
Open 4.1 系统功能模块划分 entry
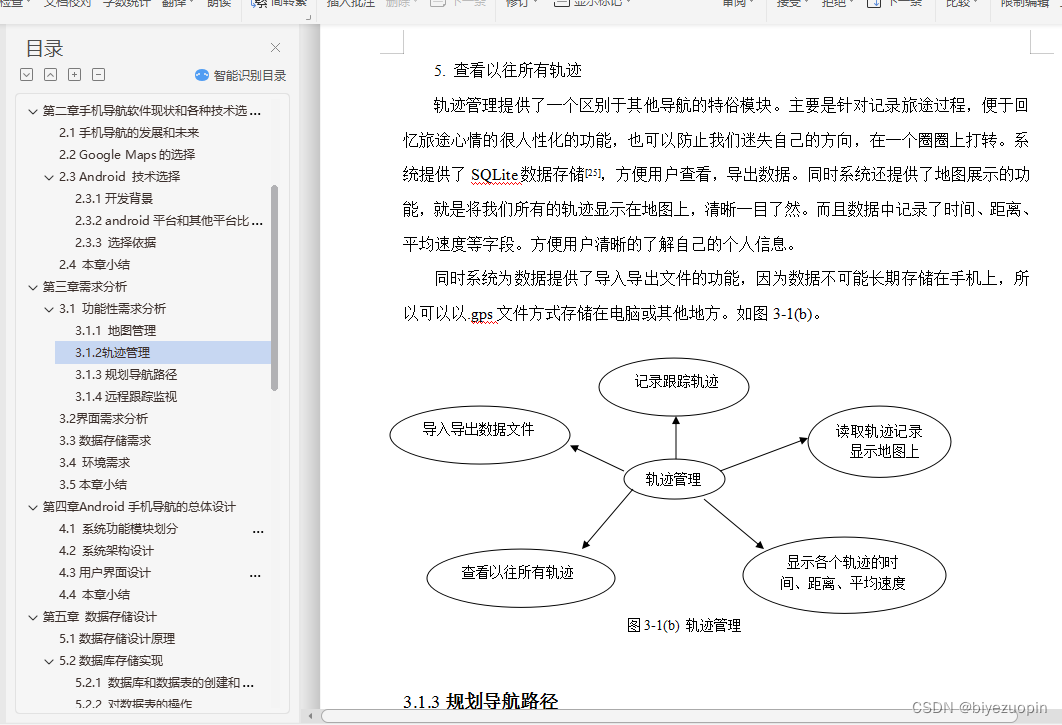click(119, 529)
